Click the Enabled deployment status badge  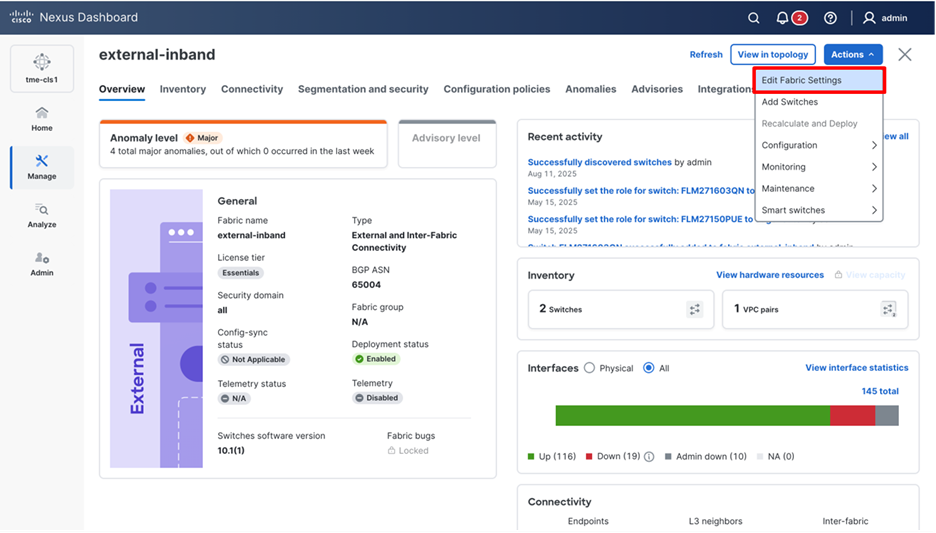click(x=376, y=359)
